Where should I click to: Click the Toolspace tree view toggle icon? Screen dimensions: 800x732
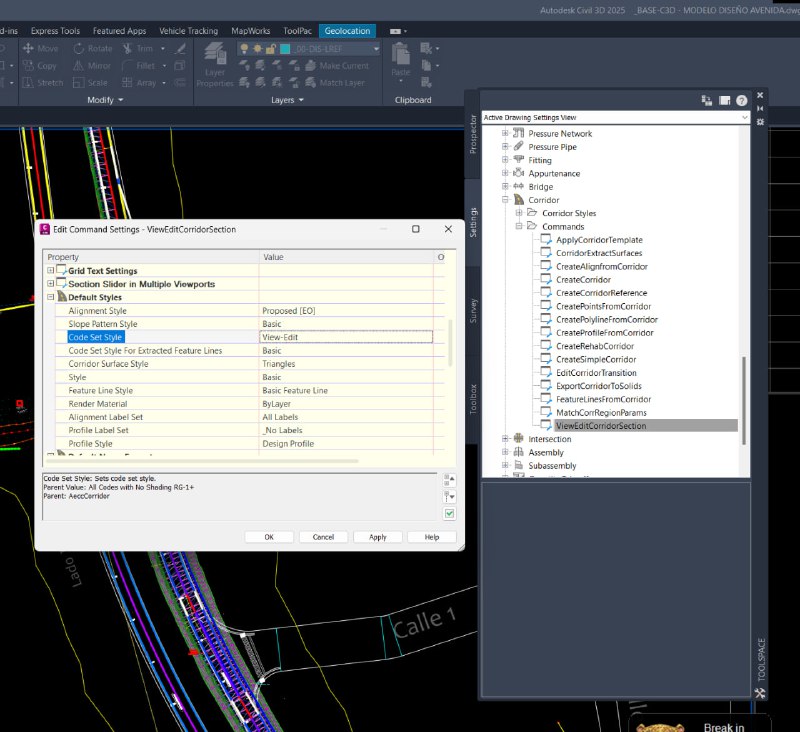click(707, 100)
